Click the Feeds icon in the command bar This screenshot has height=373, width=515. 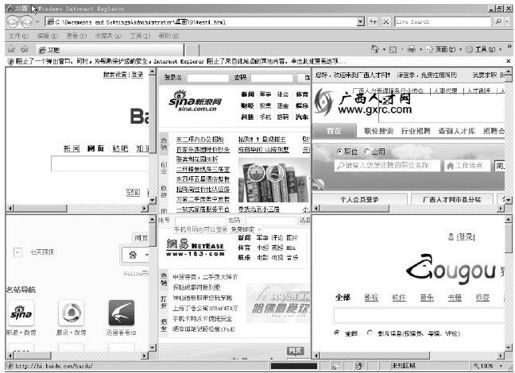click(x=393, y=49)
